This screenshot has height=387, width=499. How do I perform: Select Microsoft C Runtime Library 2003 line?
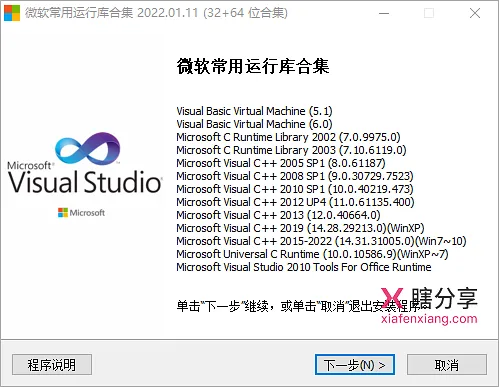291,150
